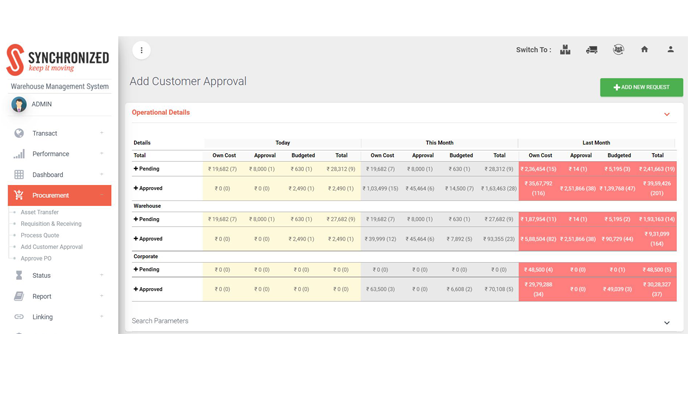Open the three-dot options menu
The image size is (689, 411).
(x=141, y=50)
